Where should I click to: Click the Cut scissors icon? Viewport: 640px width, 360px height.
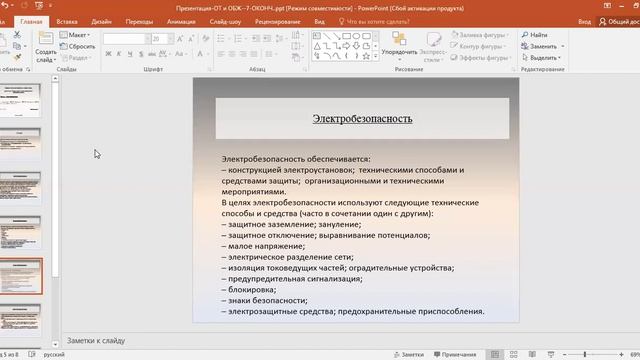point(17,35)
